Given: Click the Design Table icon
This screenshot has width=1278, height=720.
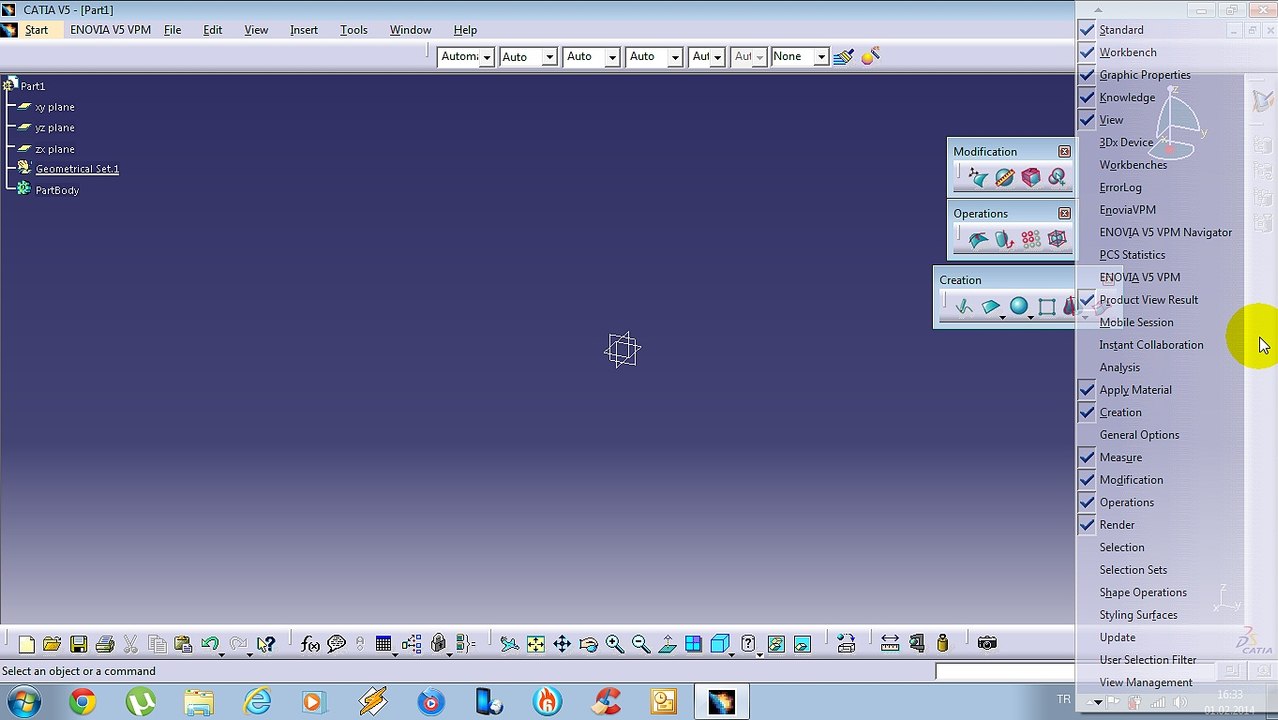Looking at the screenshot, I should pos(383,644).
